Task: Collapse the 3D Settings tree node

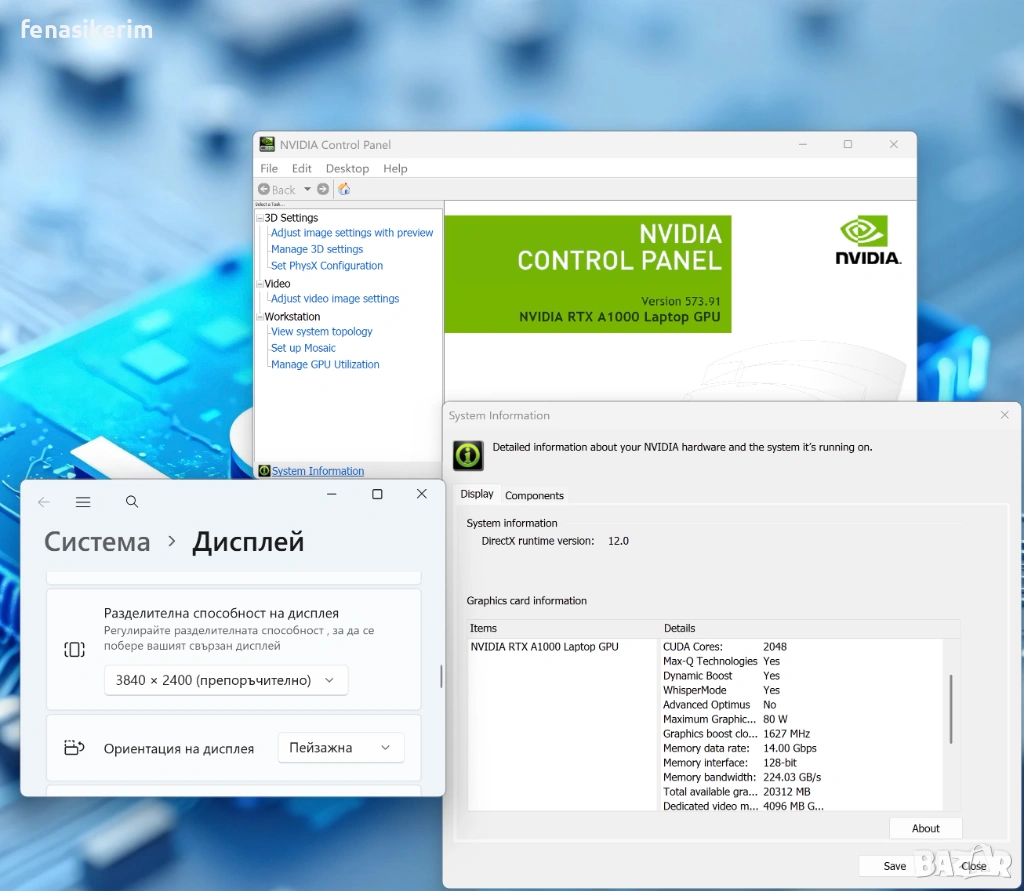Action: click(x=259, y=218)
